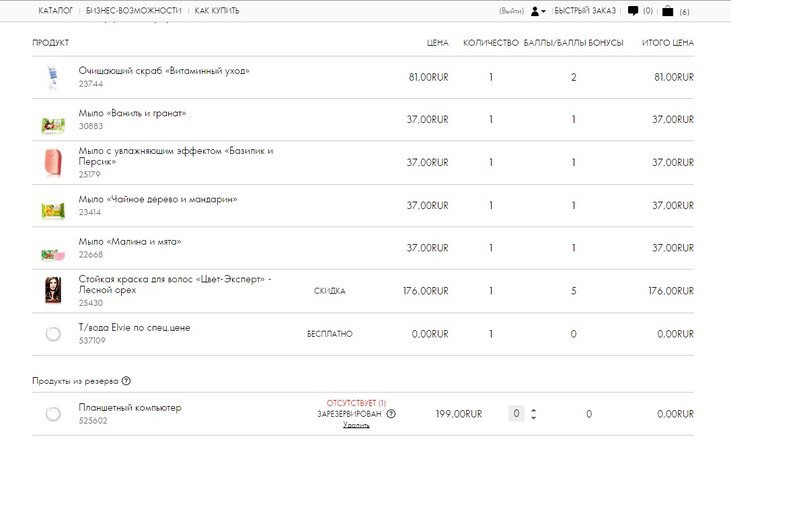The width and height of the screenshot is (807, 523).
Task: Click the «Базилик и Персик» soap image
Action: click(x=53, y=163)
